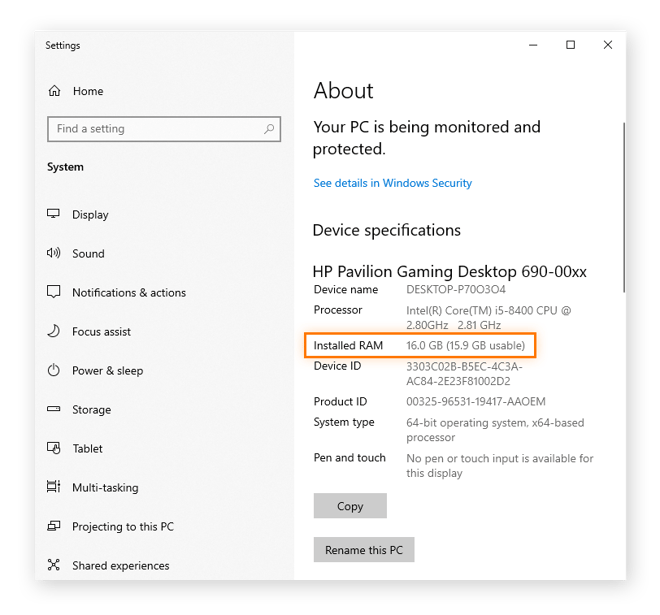Viewport: 660px width, 615px height.
Task: Click the Device ID value 3303C02B-B5EC-4C3A
Action: [x=464, y=373]
